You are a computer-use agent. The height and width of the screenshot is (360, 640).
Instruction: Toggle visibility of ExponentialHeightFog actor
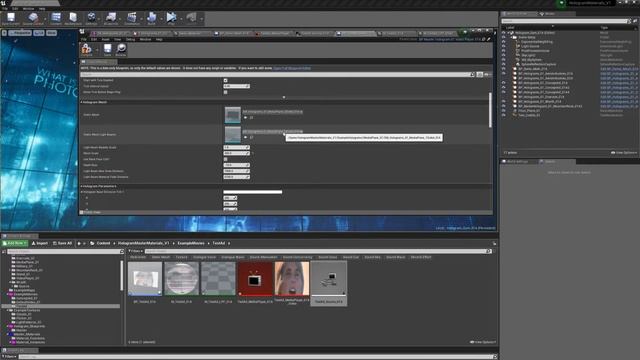pos(504,42)
